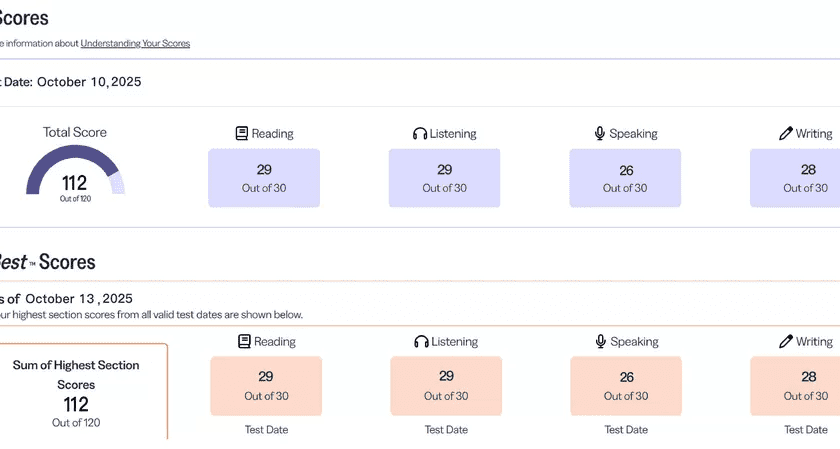The image size is (840, 449).
Task: Click the Writing pencil icon in MyBest Scores
Action: point(786,341)
